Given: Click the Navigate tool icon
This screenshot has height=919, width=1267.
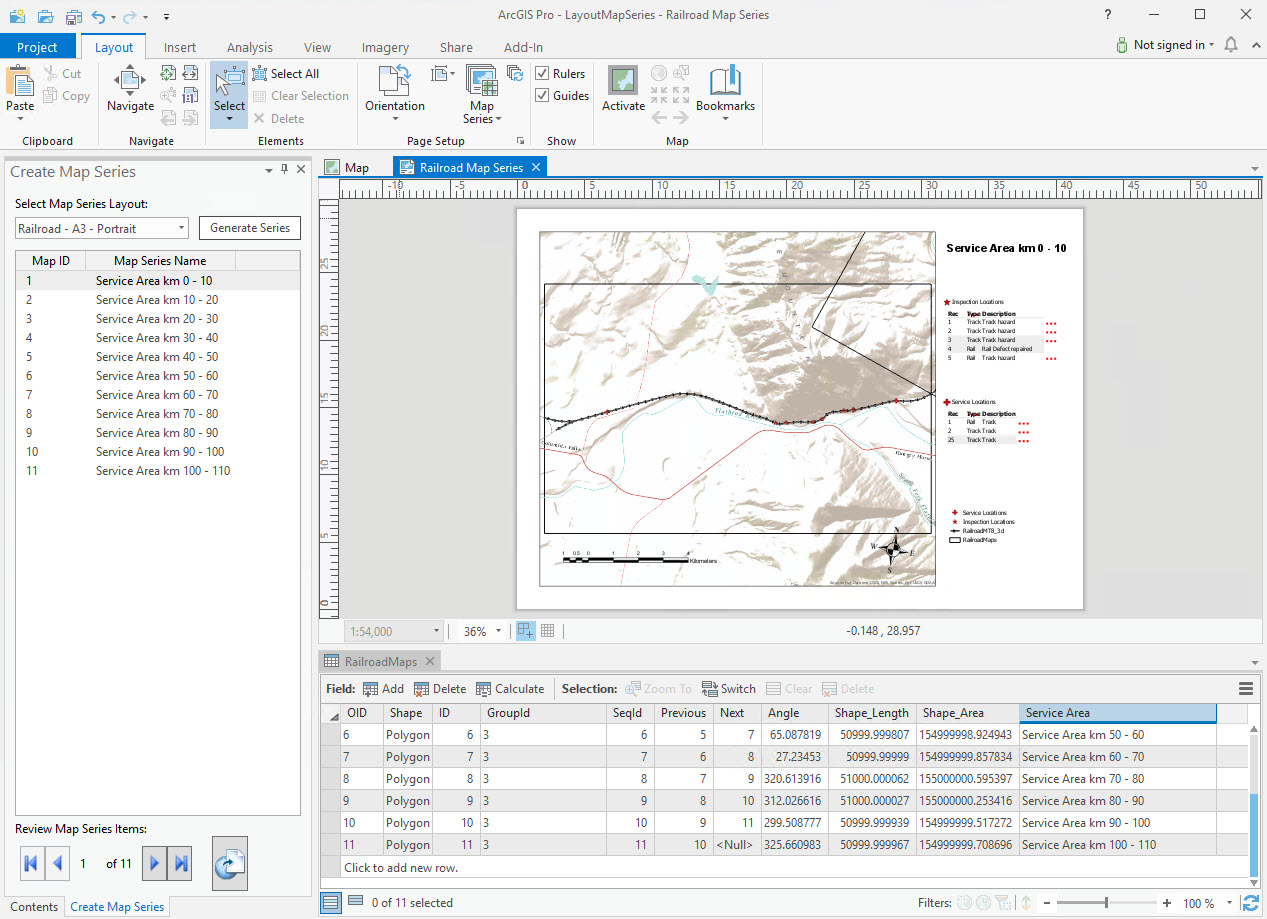Looking at the screenshot, I should (130, 82).
